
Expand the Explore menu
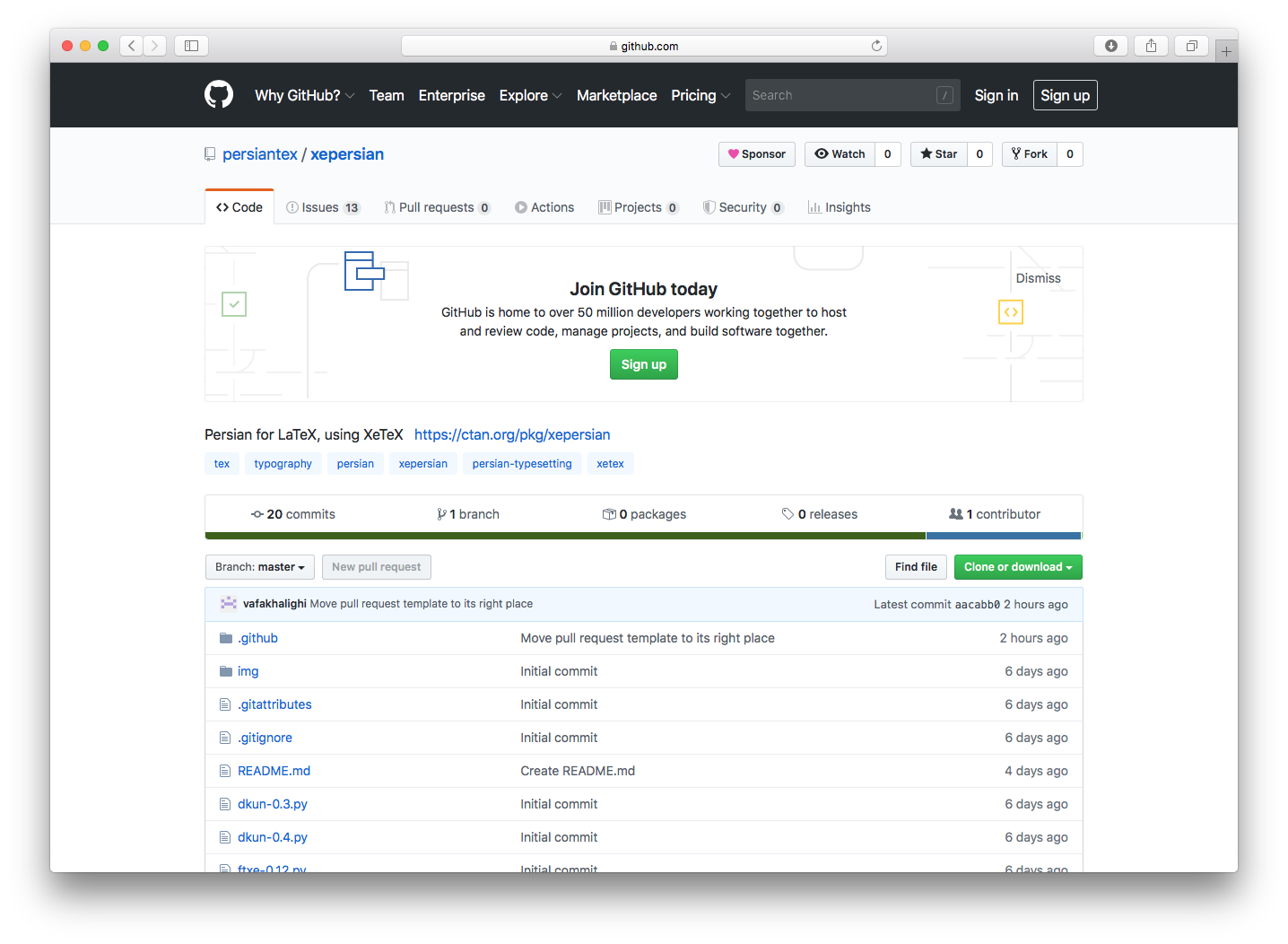pos(530,95)
